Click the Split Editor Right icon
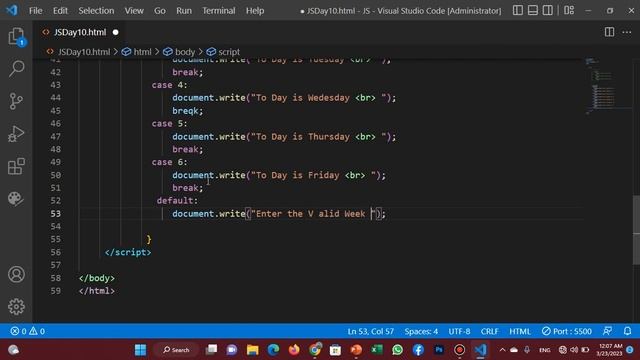Viewport: 640px width, 360px height. (x=609, y=32)
